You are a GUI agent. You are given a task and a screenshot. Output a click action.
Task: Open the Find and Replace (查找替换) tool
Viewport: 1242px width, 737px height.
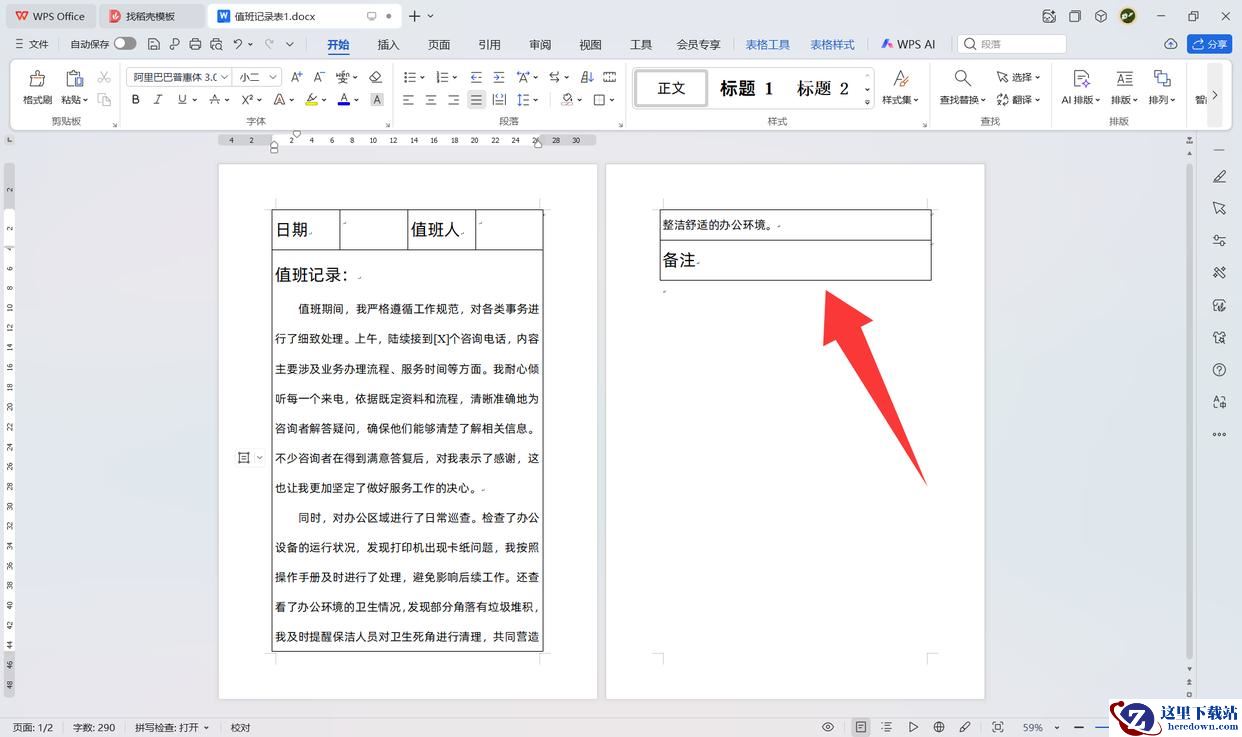[962, 87]
